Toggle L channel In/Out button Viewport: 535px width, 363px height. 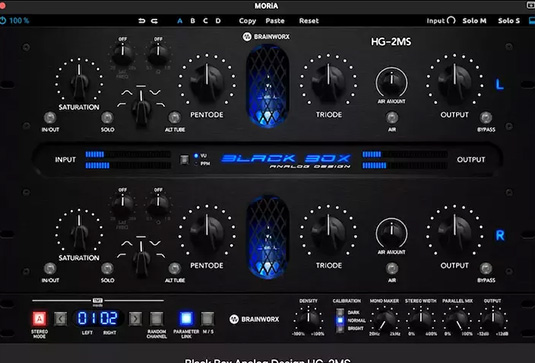pos(50,118)
